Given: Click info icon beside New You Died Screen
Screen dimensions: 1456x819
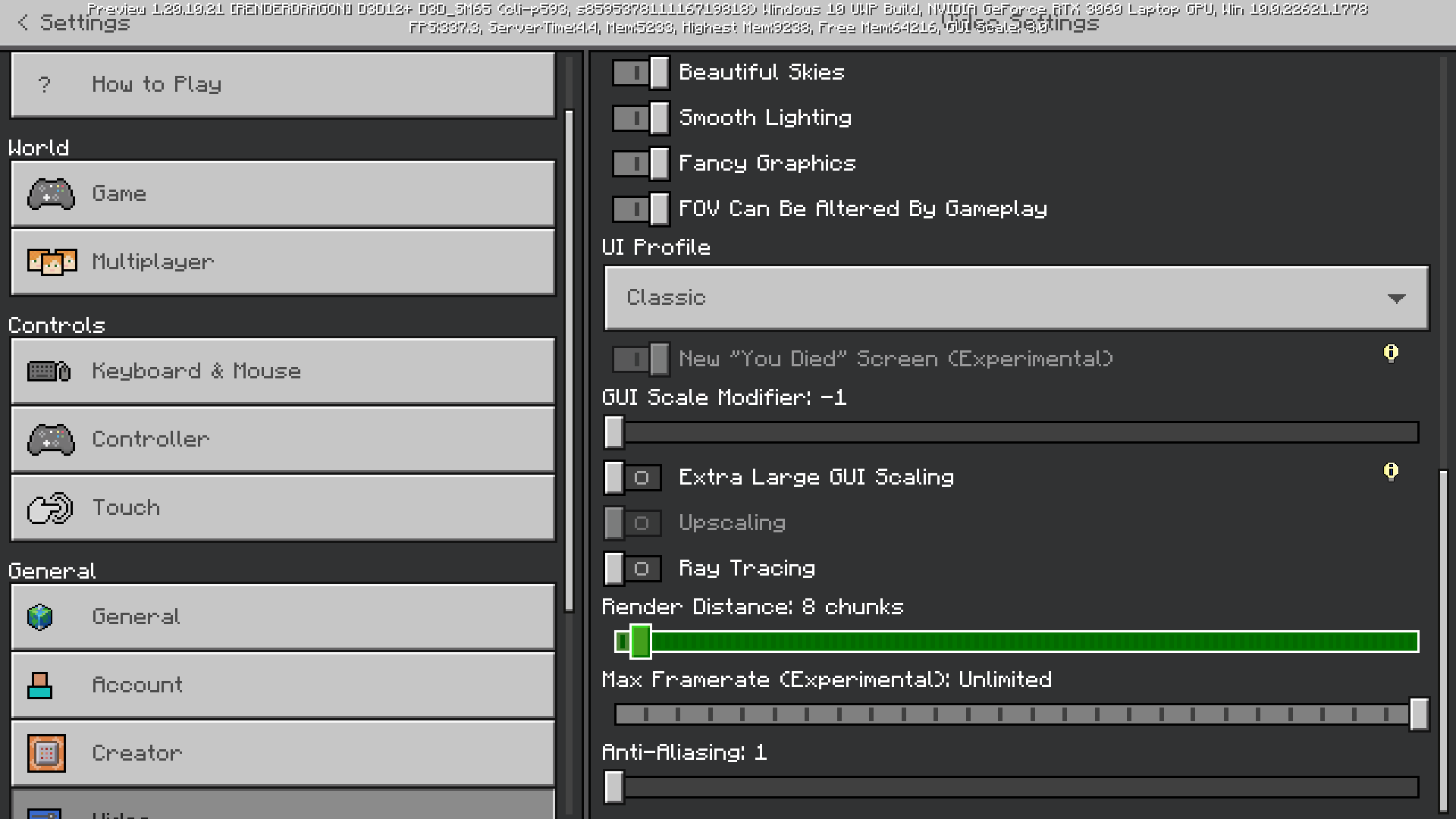Looking at the screenshot, I should [x=1390, y=353].
